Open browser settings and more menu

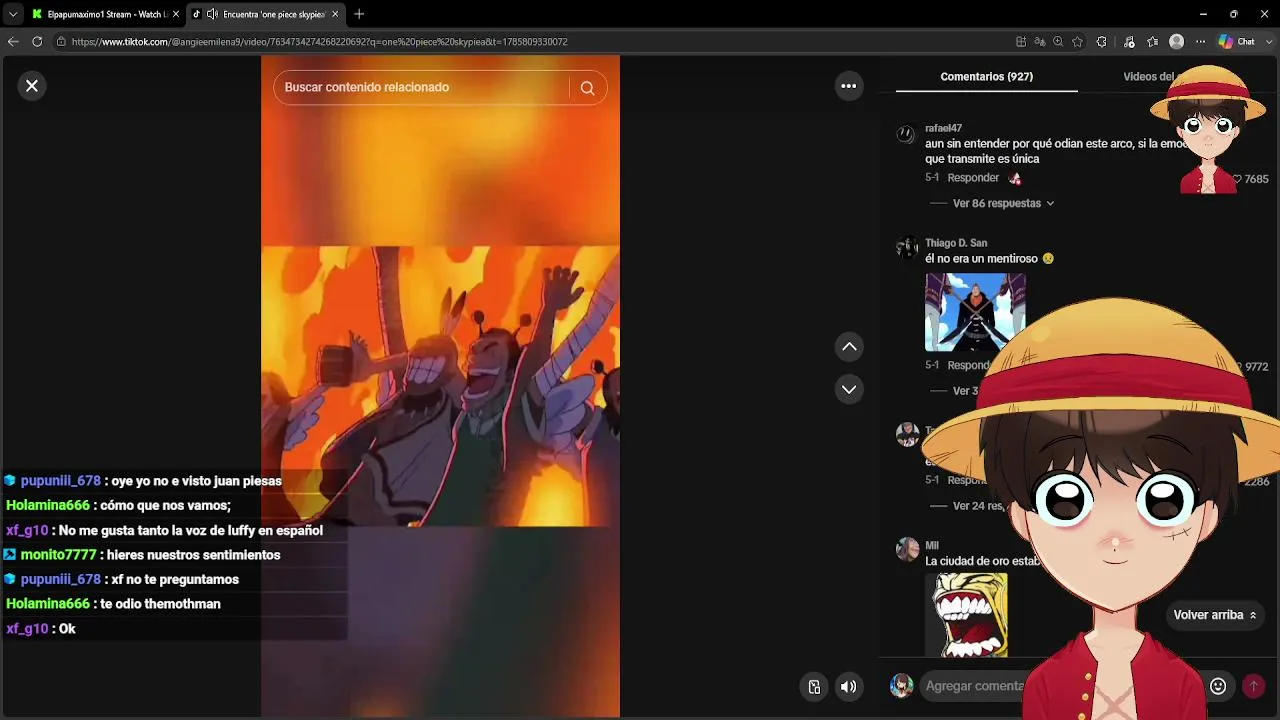(1200, 42)
